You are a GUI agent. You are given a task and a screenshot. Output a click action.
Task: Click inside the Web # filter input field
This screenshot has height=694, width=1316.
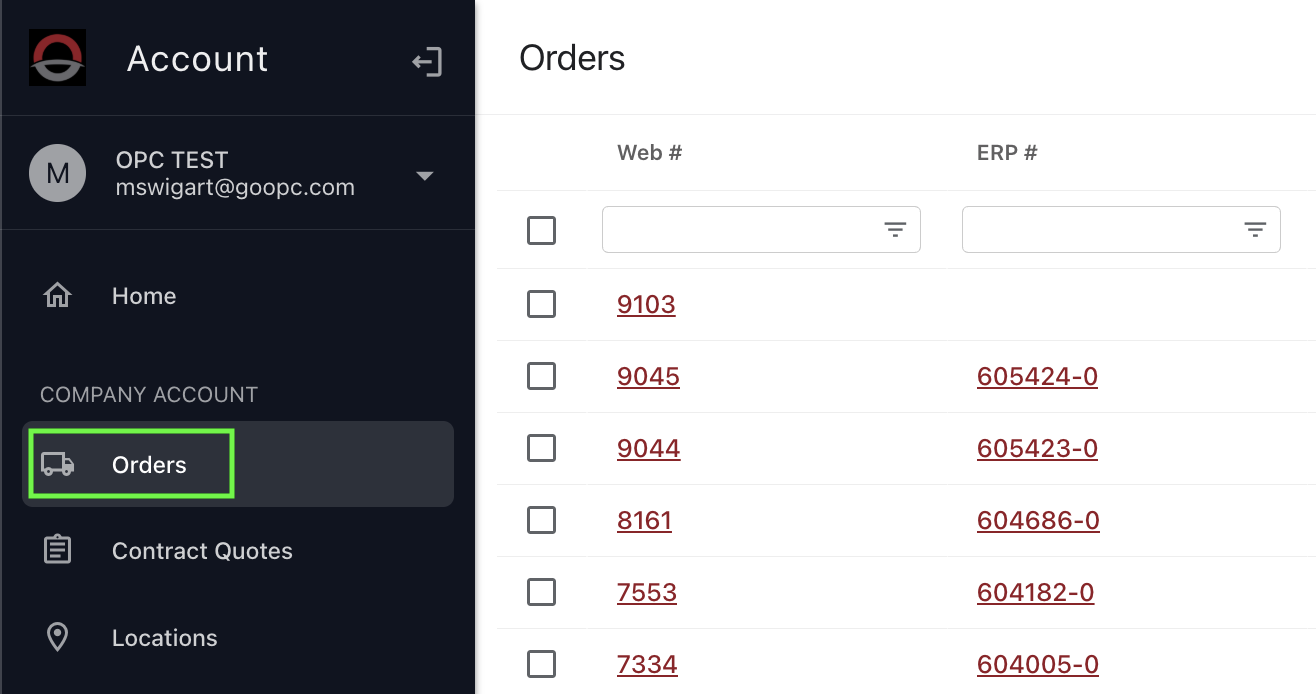(x=740, y=229)
